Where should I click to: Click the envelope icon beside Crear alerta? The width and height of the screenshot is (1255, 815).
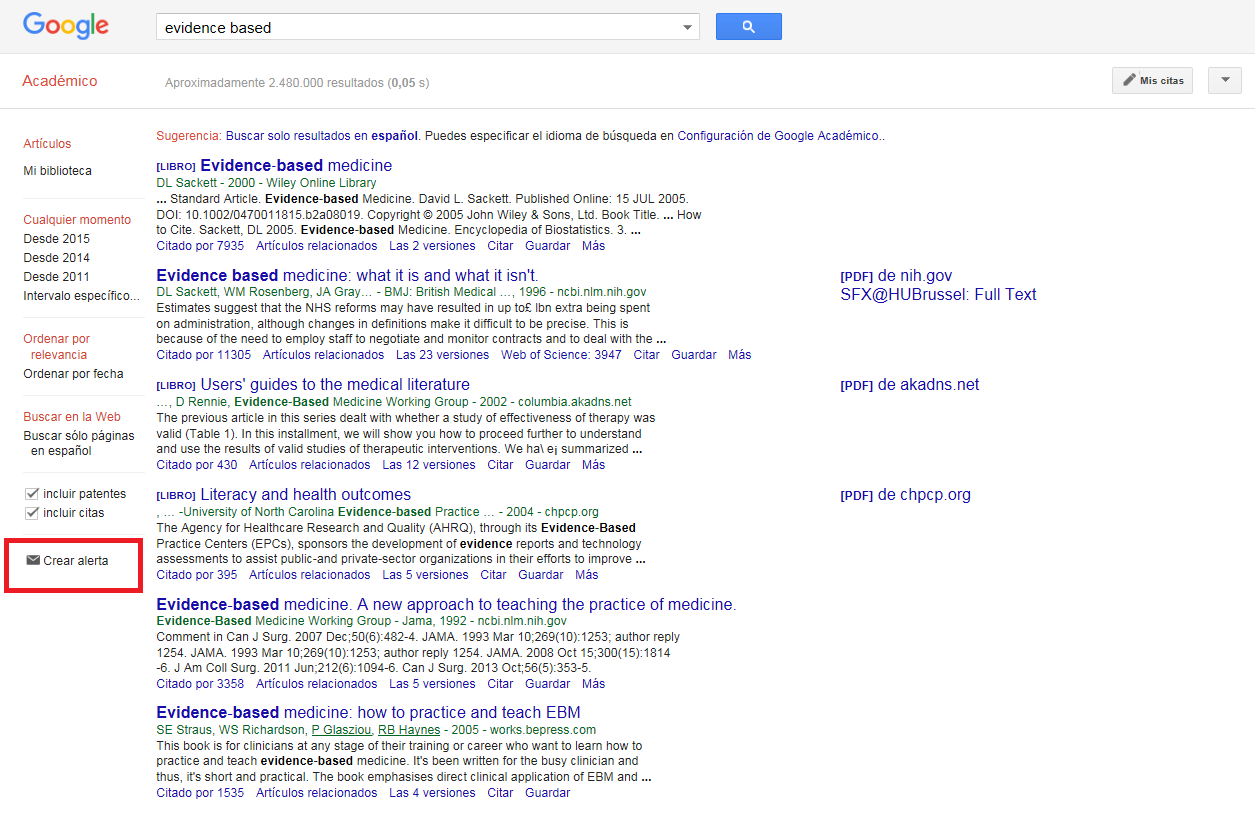point(33,560)
